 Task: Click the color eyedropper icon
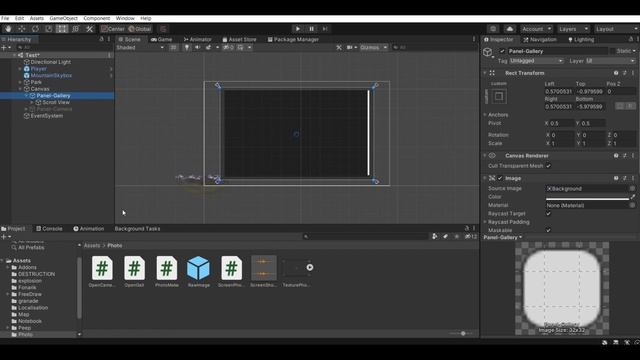click(633, 197)
